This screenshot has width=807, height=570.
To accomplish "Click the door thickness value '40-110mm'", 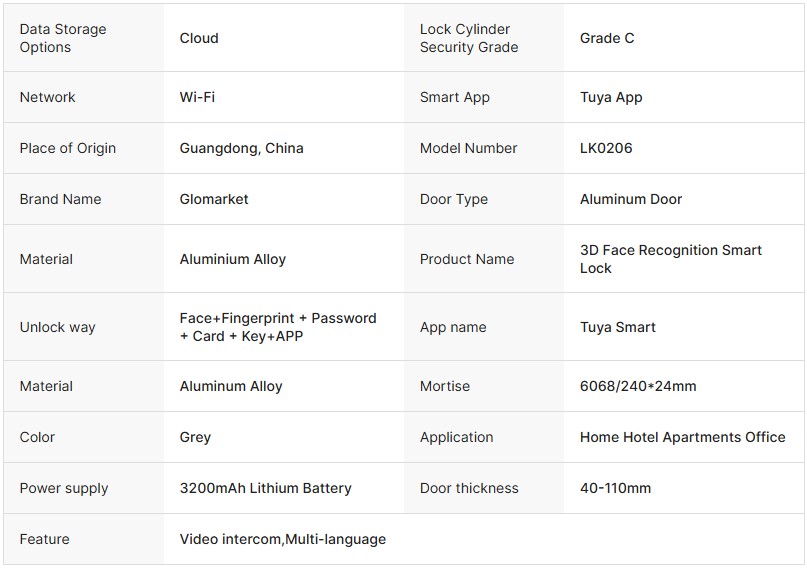I will coord(615,488).
